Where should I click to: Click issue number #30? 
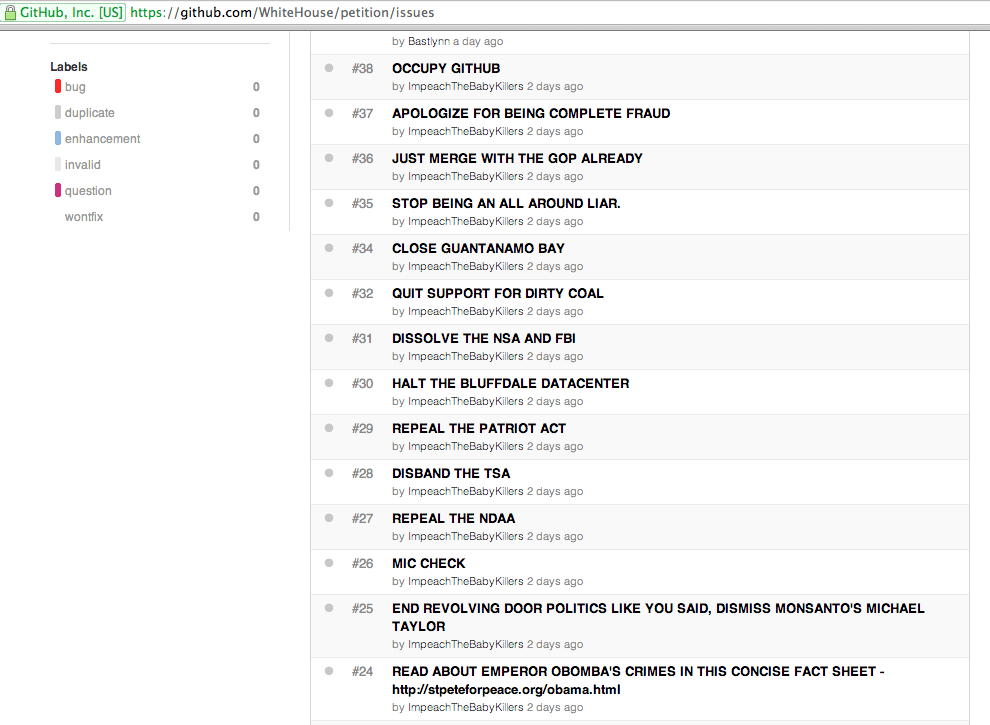pos(362,383)
